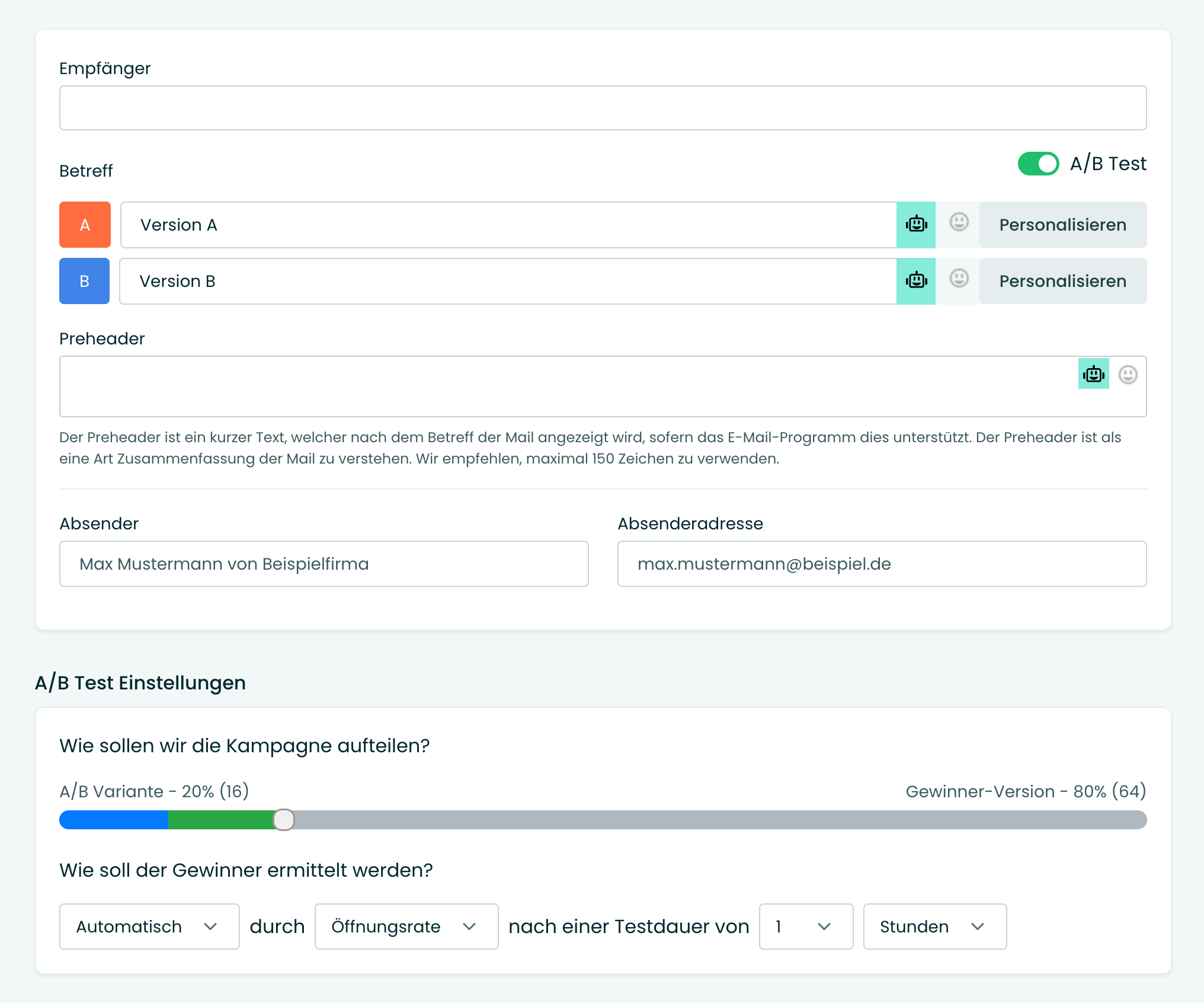Expand the Öffnungsrate metric dropdown
Screen dimensions: 1204x1003
406,927
